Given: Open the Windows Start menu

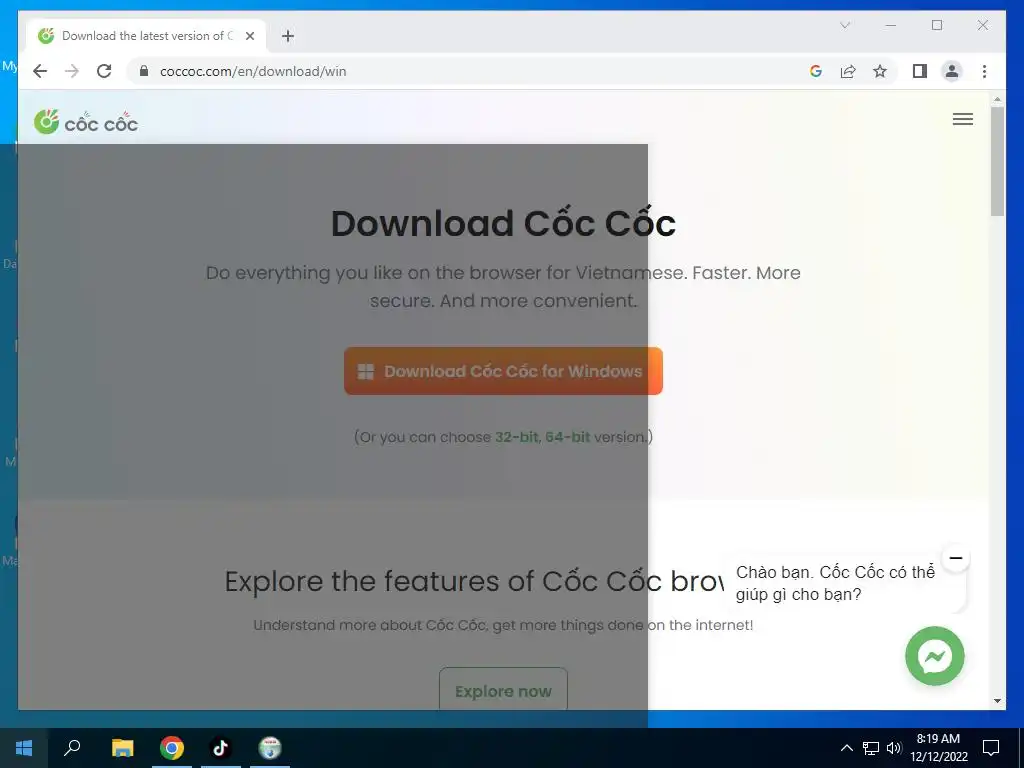Looking at the screenshot, I should click(x=24, y=748).
